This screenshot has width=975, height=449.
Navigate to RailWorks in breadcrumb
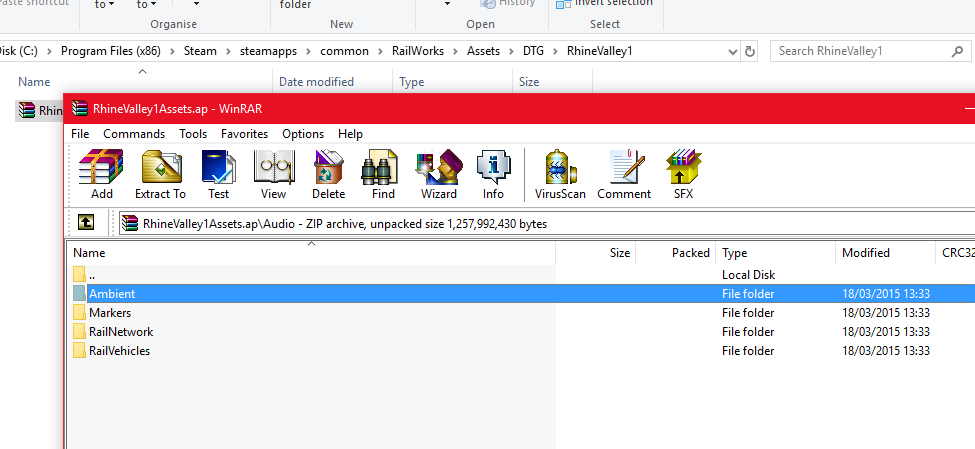click(418, 51)
